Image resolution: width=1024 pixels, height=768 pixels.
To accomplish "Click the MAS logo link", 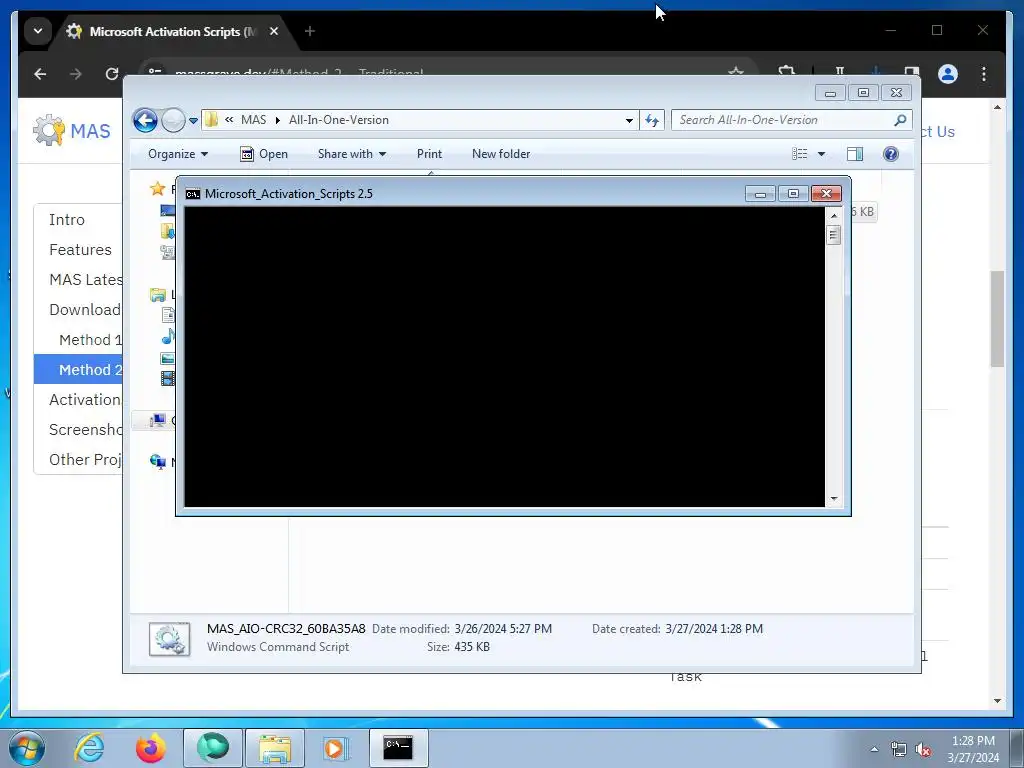I will pos(72,131).
